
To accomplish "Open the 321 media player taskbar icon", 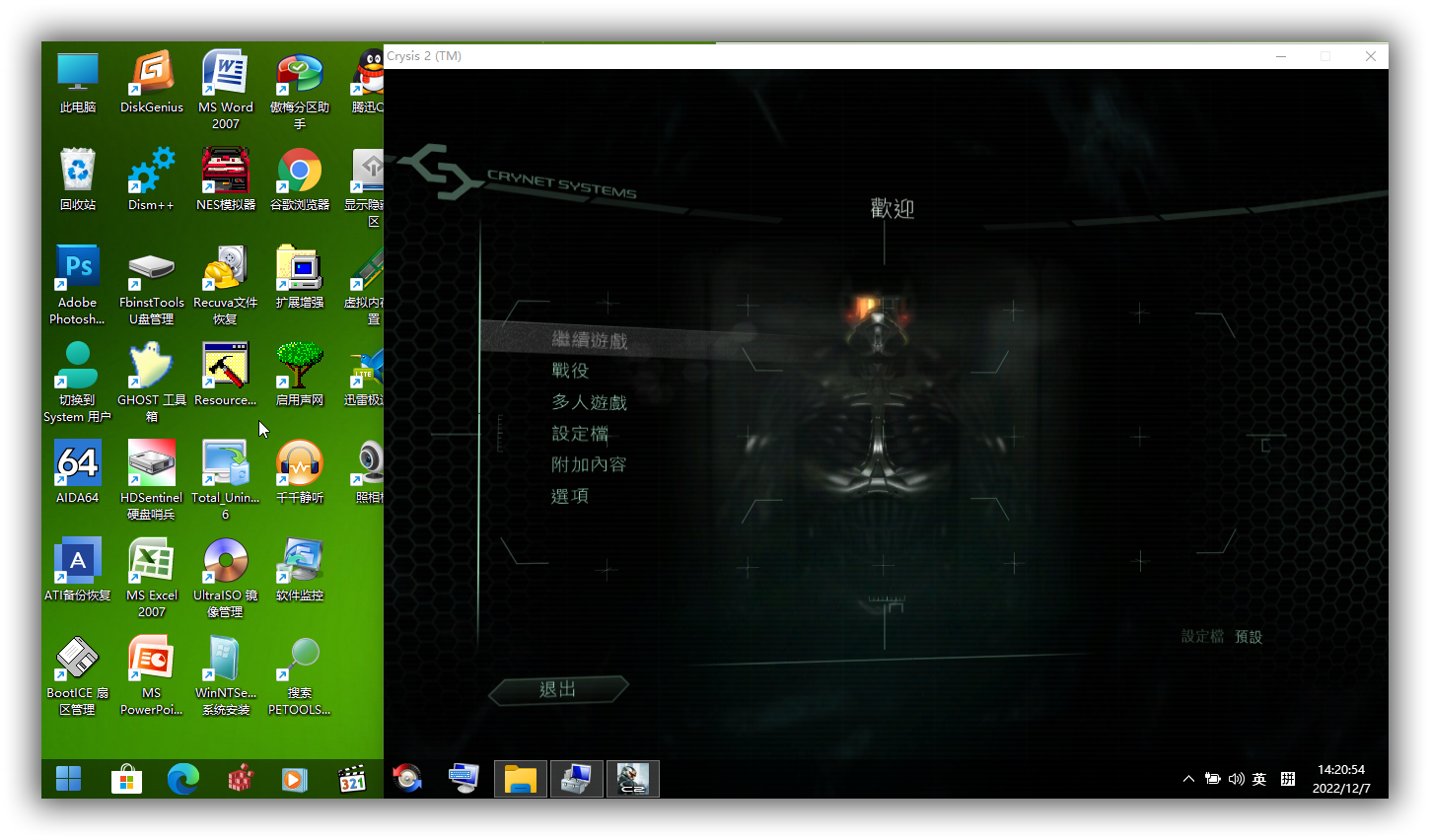I will [352, 779].
